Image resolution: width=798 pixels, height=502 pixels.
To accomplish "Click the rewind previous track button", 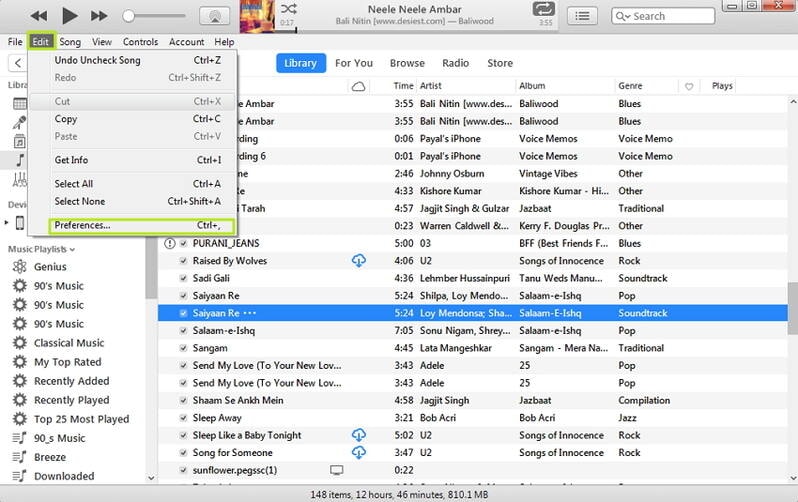I will click(39, 16).
